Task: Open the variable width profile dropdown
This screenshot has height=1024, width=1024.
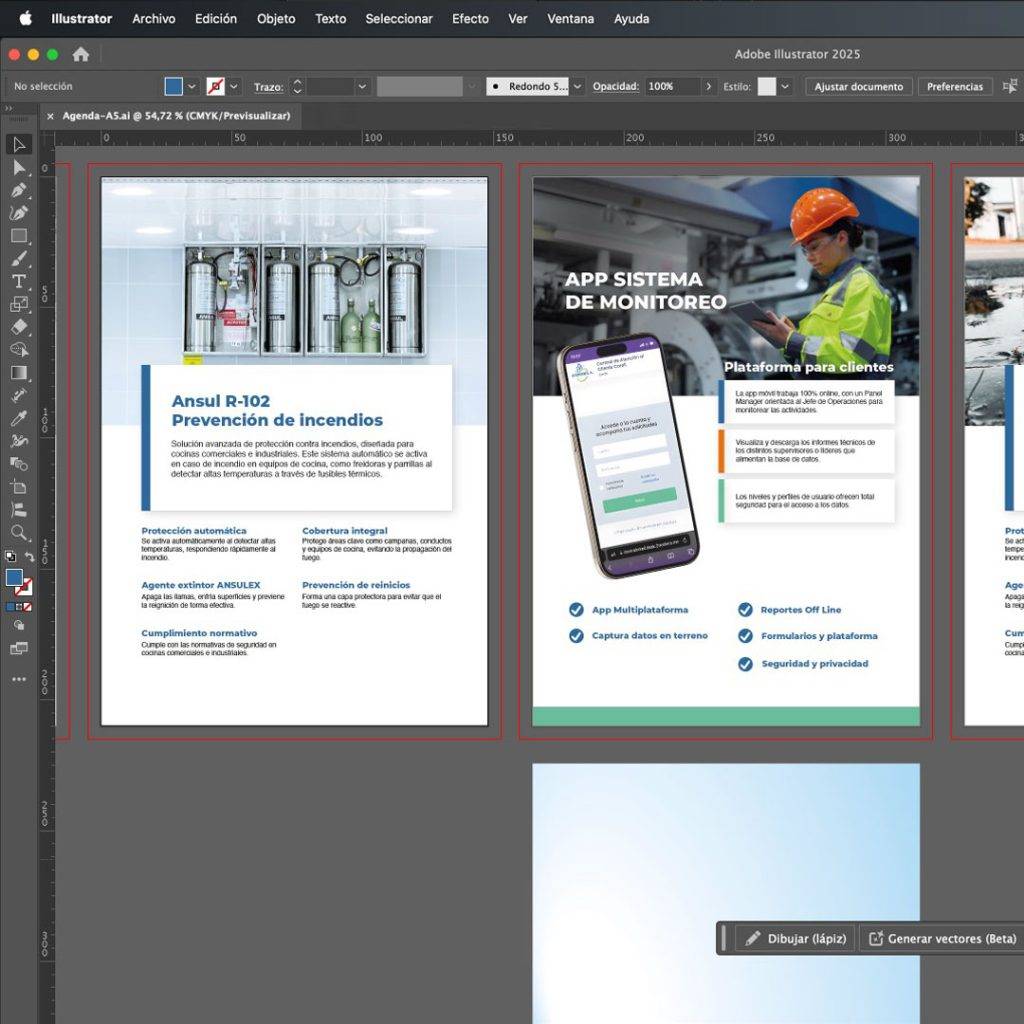Action: point(473,86)
